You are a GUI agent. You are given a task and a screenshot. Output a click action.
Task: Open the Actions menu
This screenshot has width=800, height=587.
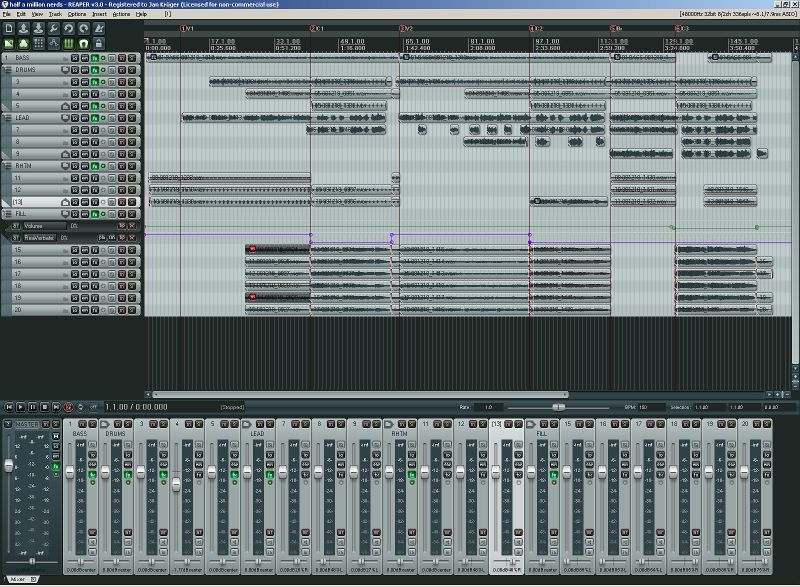(121, 14)
